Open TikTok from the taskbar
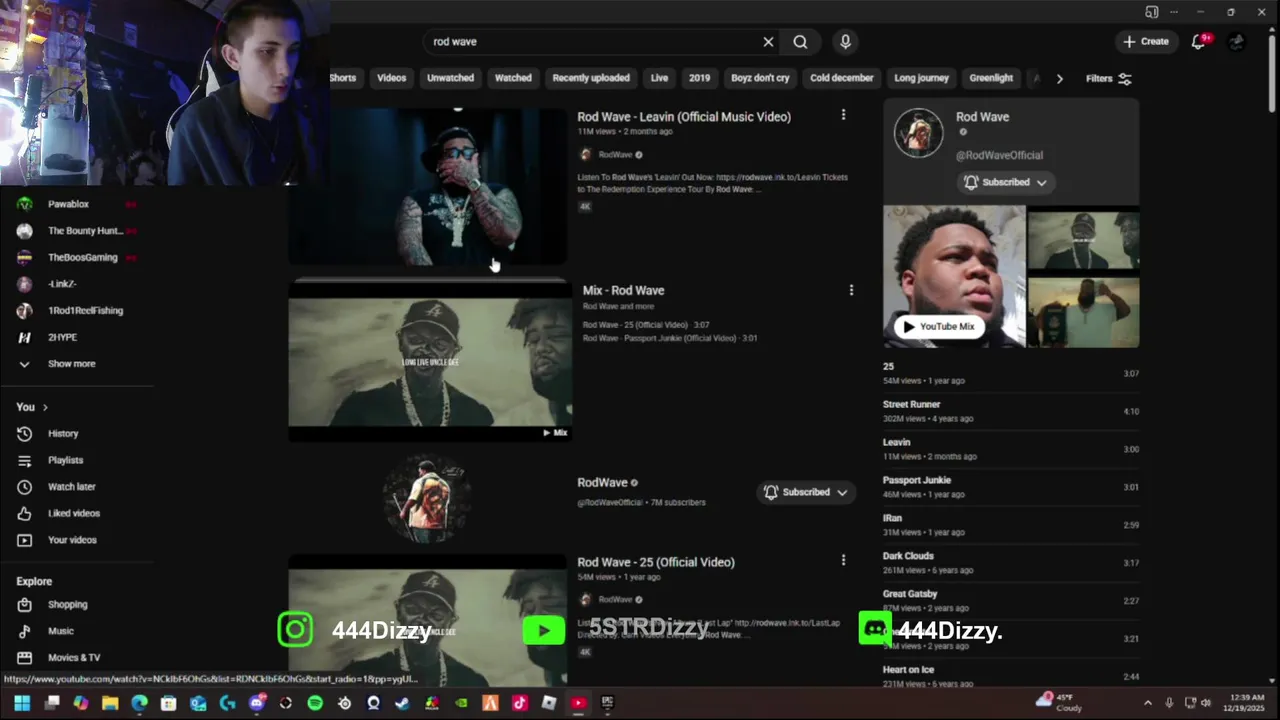This screenshot has height=720, width=1280. click(520, 703)
